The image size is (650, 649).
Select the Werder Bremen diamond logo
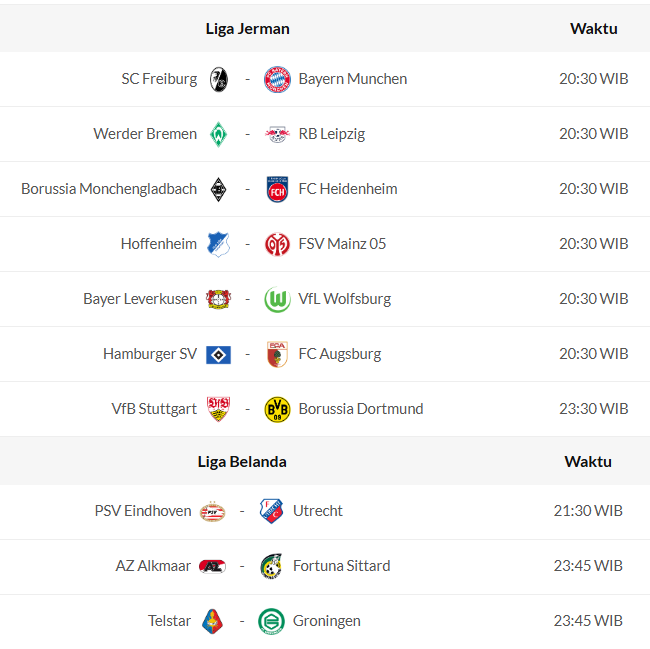click(219, 134)
